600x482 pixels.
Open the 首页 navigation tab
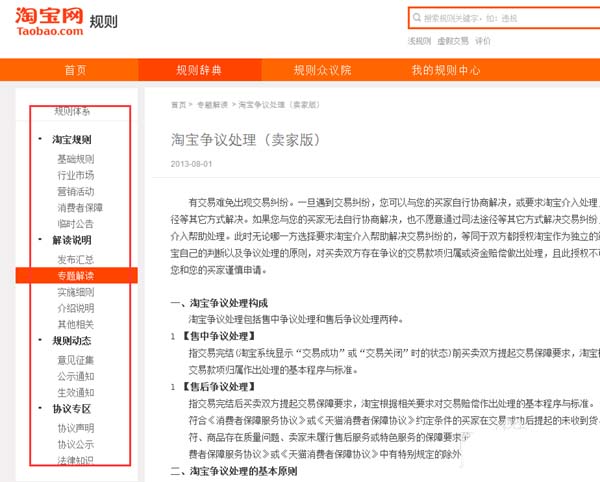(x=75, y=70)
